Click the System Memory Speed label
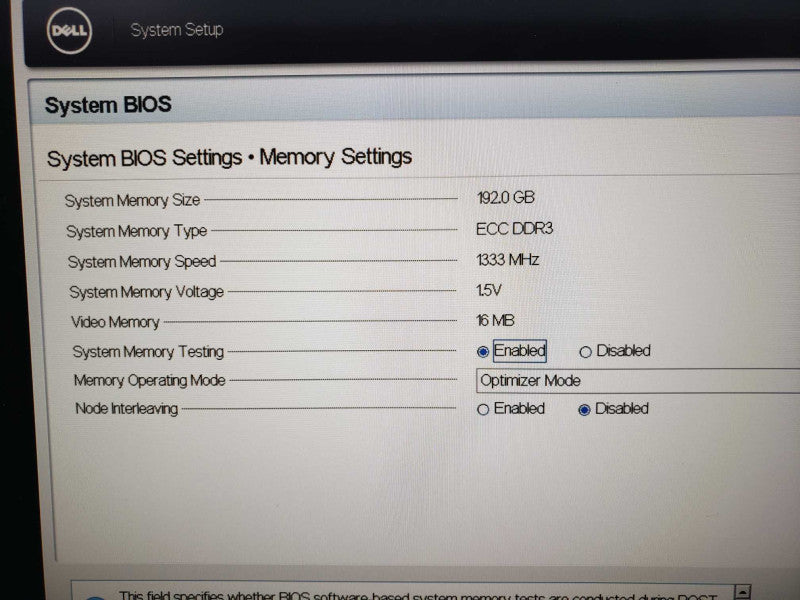The image size is (800, 600). [142, 262]
